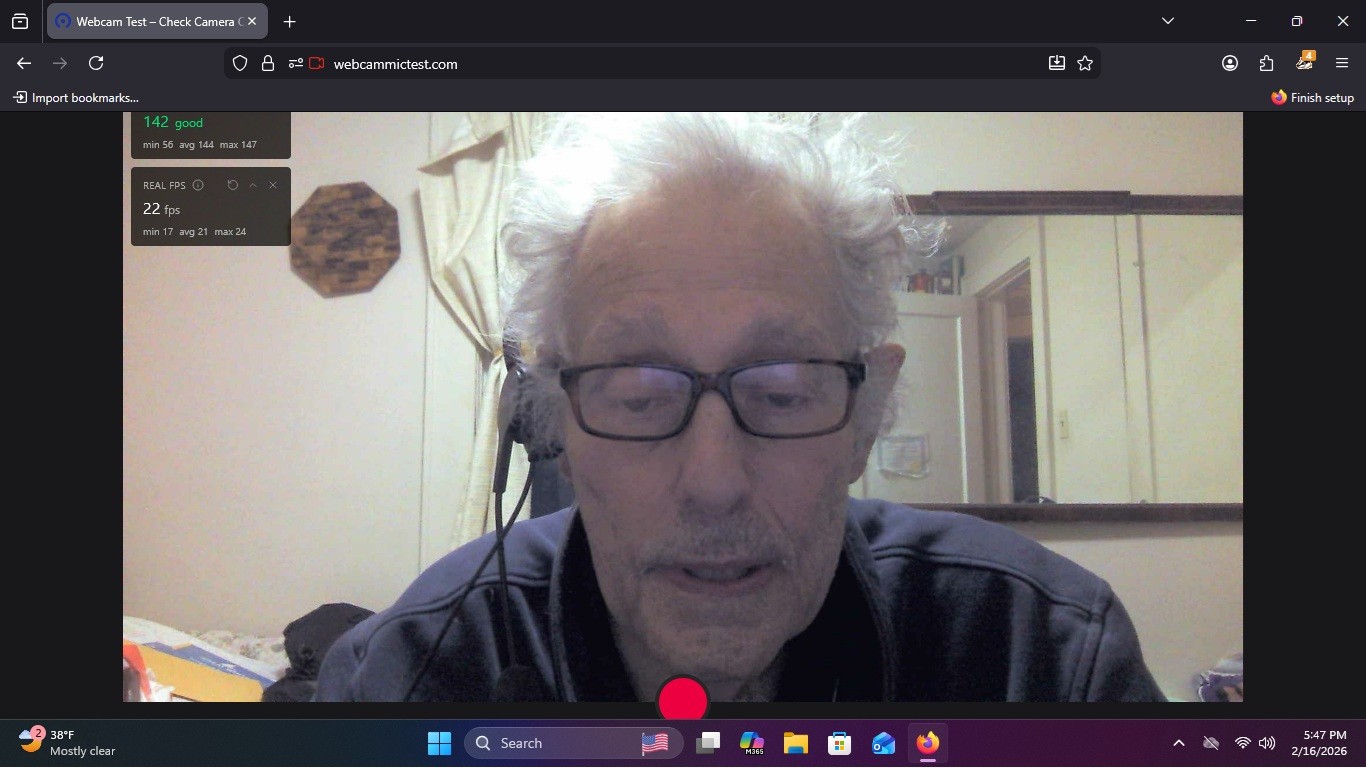Select the webcammictest.com address bar

690,63
